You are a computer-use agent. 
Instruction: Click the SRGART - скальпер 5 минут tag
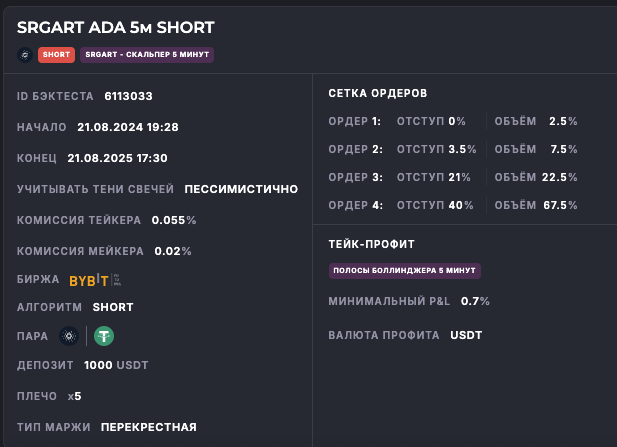147,55
